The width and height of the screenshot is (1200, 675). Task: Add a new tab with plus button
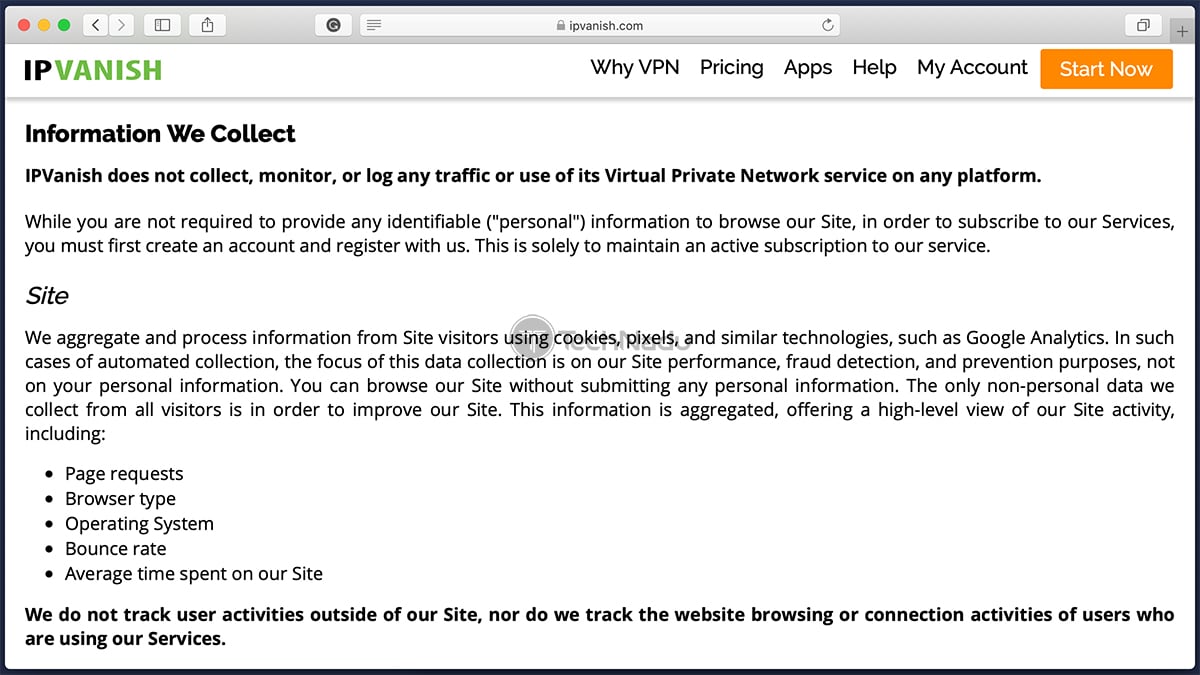[x=1183, y=31]
